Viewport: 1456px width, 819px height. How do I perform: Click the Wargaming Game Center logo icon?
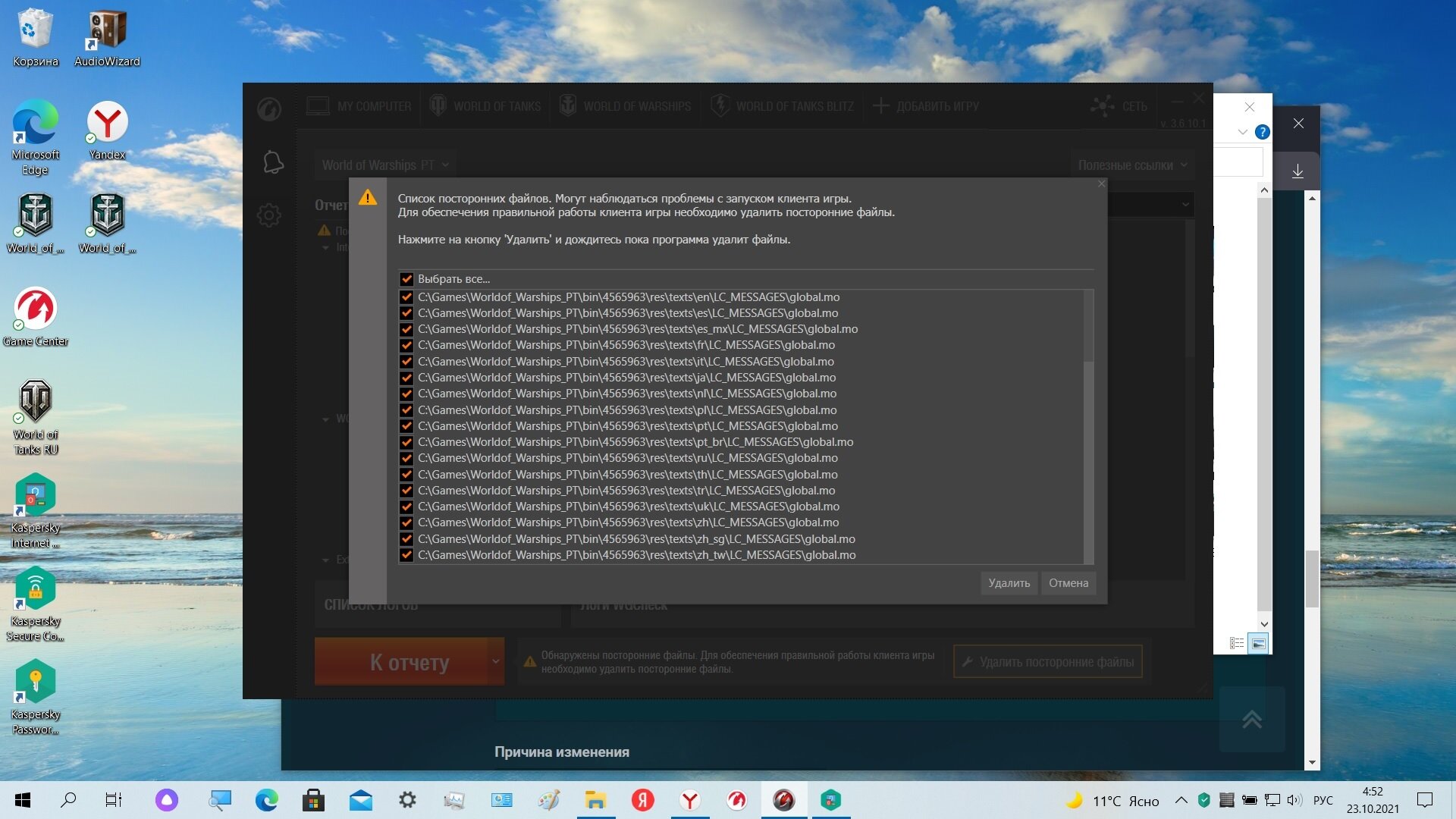pyautogui.click(x=269, y=110)
